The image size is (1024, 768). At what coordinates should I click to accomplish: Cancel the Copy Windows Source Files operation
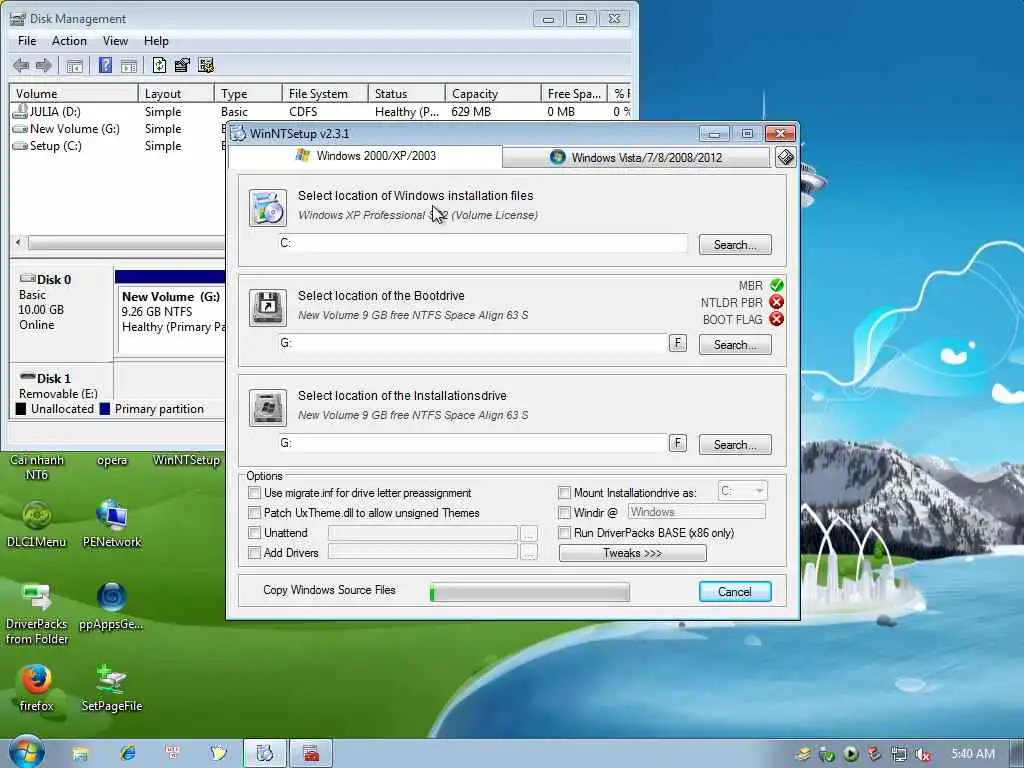[x=735, y=592]
